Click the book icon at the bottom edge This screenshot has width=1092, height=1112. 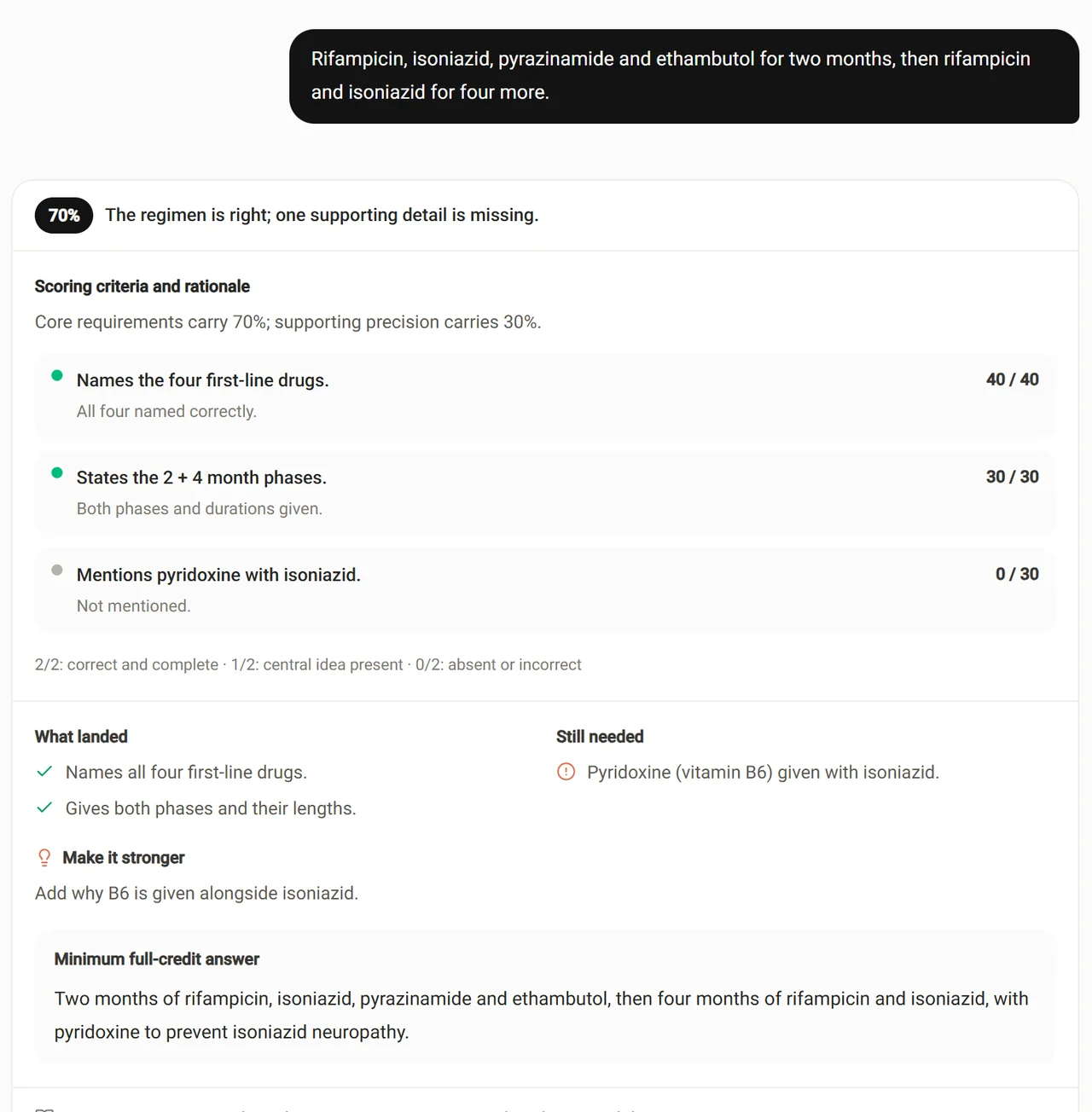44,1109
